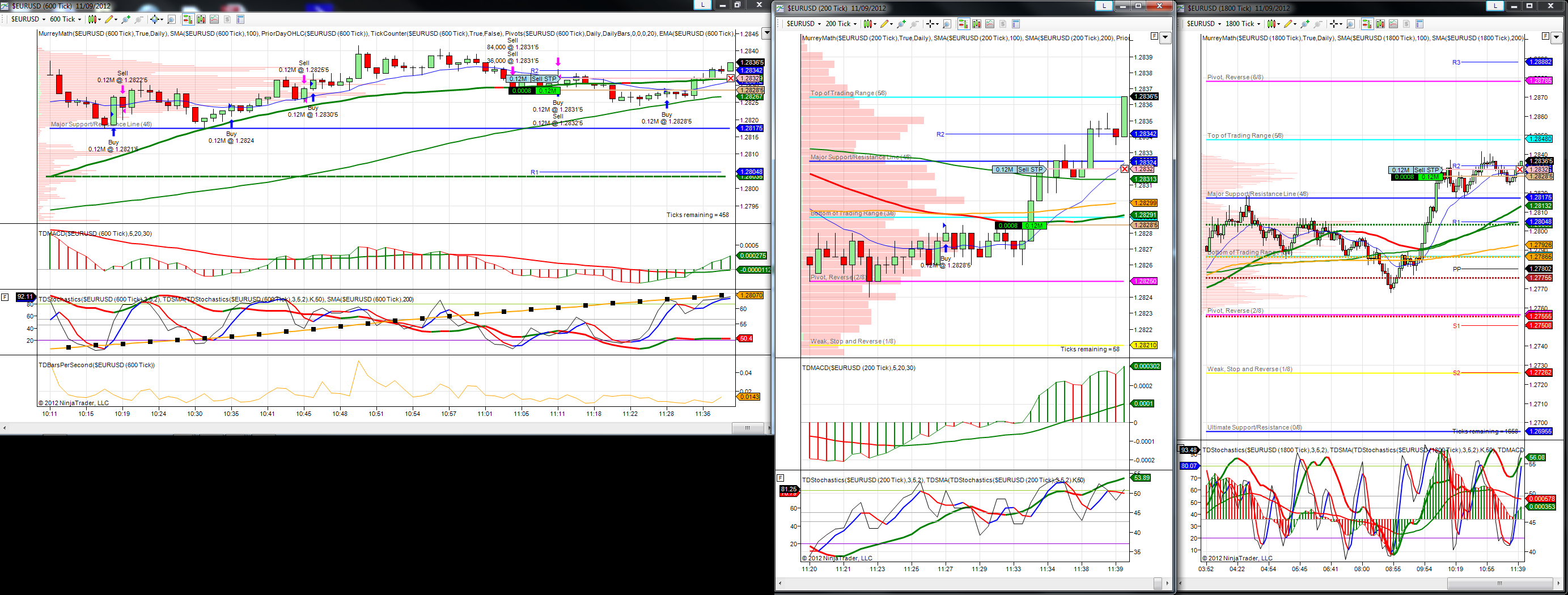
Task: Toggle the F box at top of 200 Tick chart
Action: 1154,36
